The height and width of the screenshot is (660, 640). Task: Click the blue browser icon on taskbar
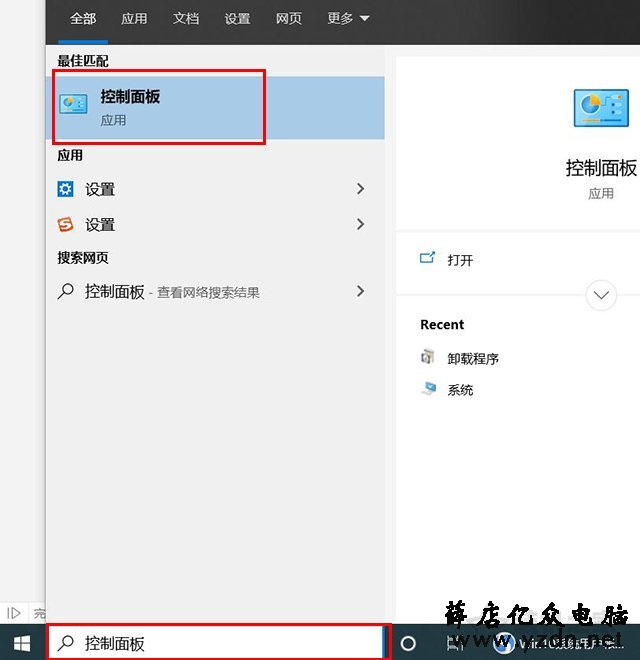[504, 643]
